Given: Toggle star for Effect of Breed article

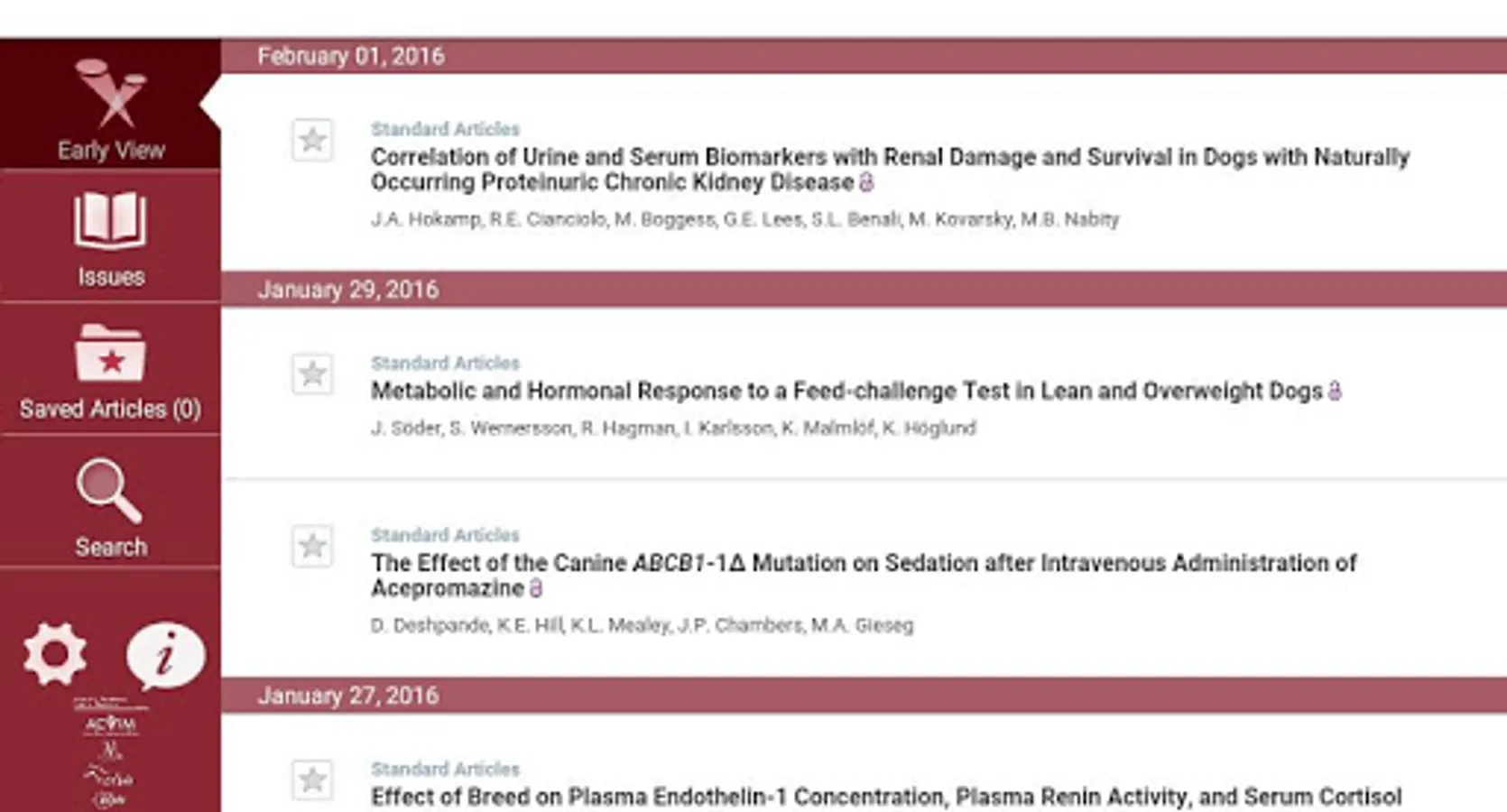Looking at the screenshot, I should point(312,780).
